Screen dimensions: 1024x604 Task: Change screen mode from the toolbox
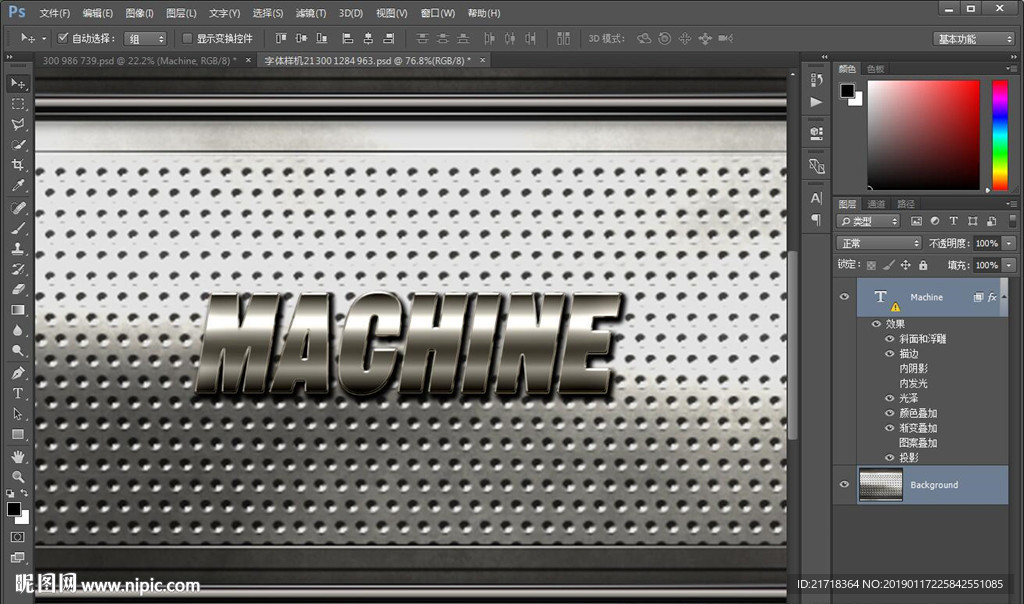18,557
